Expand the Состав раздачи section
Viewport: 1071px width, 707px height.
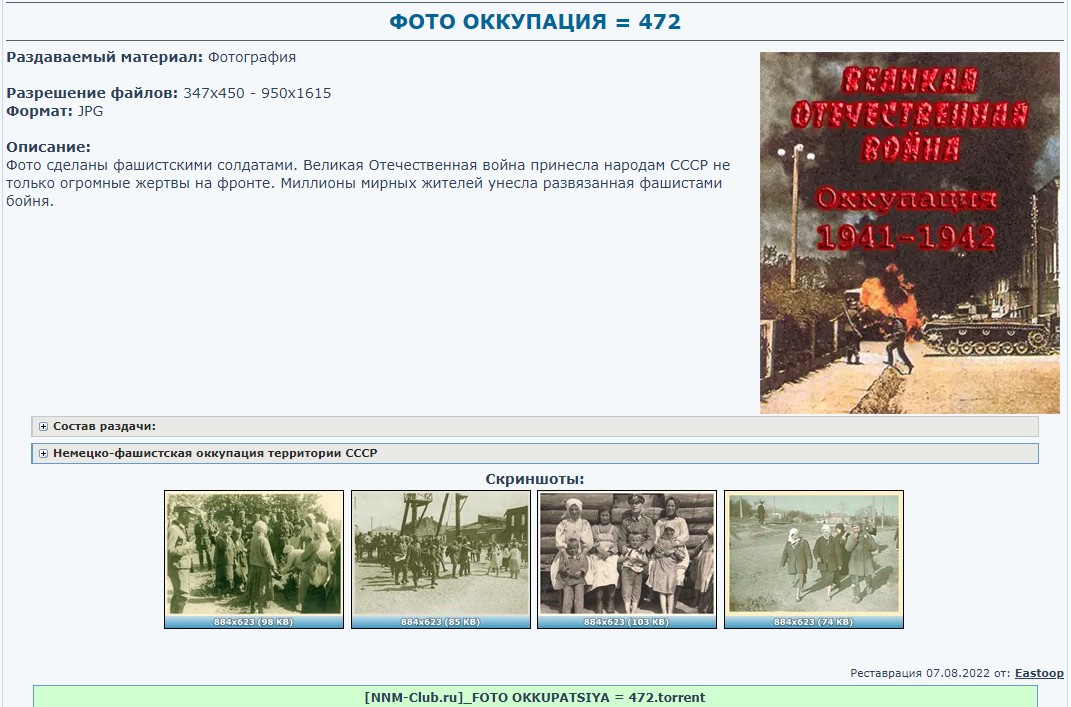click(105, 427)
